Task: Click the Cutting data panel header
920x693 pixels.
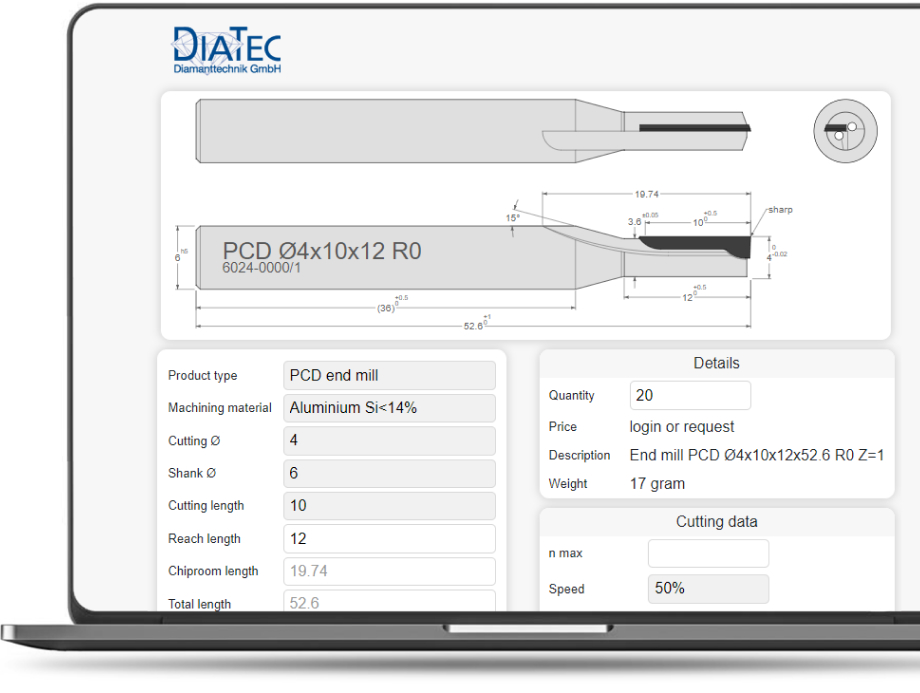Action: click(x=716, y=522)
